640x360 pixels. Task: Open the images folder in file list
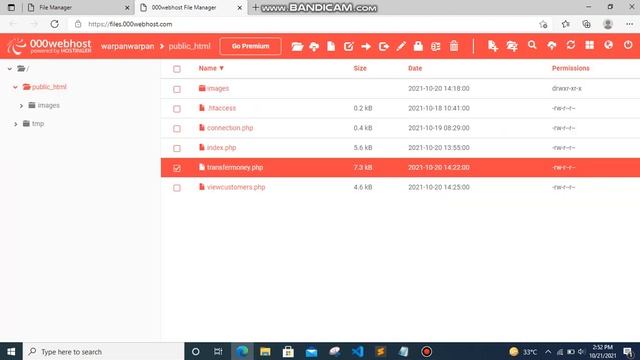[218, 88]
